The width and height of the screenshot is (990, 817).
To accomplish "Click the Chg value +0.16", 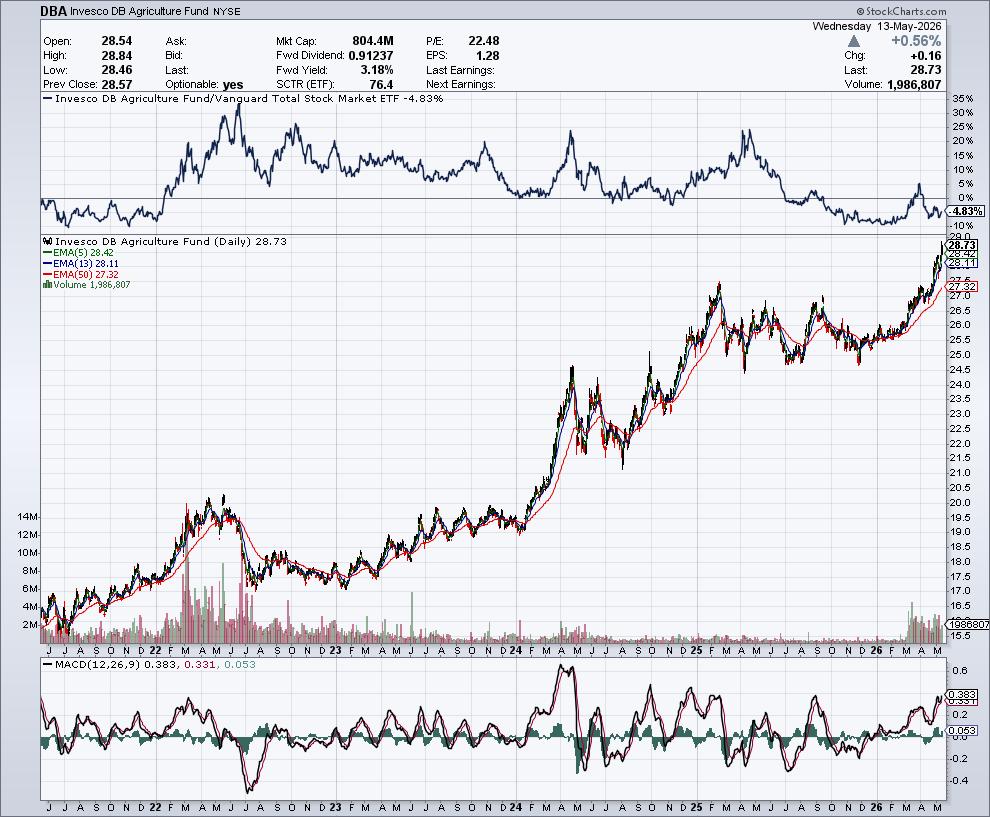I will 926,56.
